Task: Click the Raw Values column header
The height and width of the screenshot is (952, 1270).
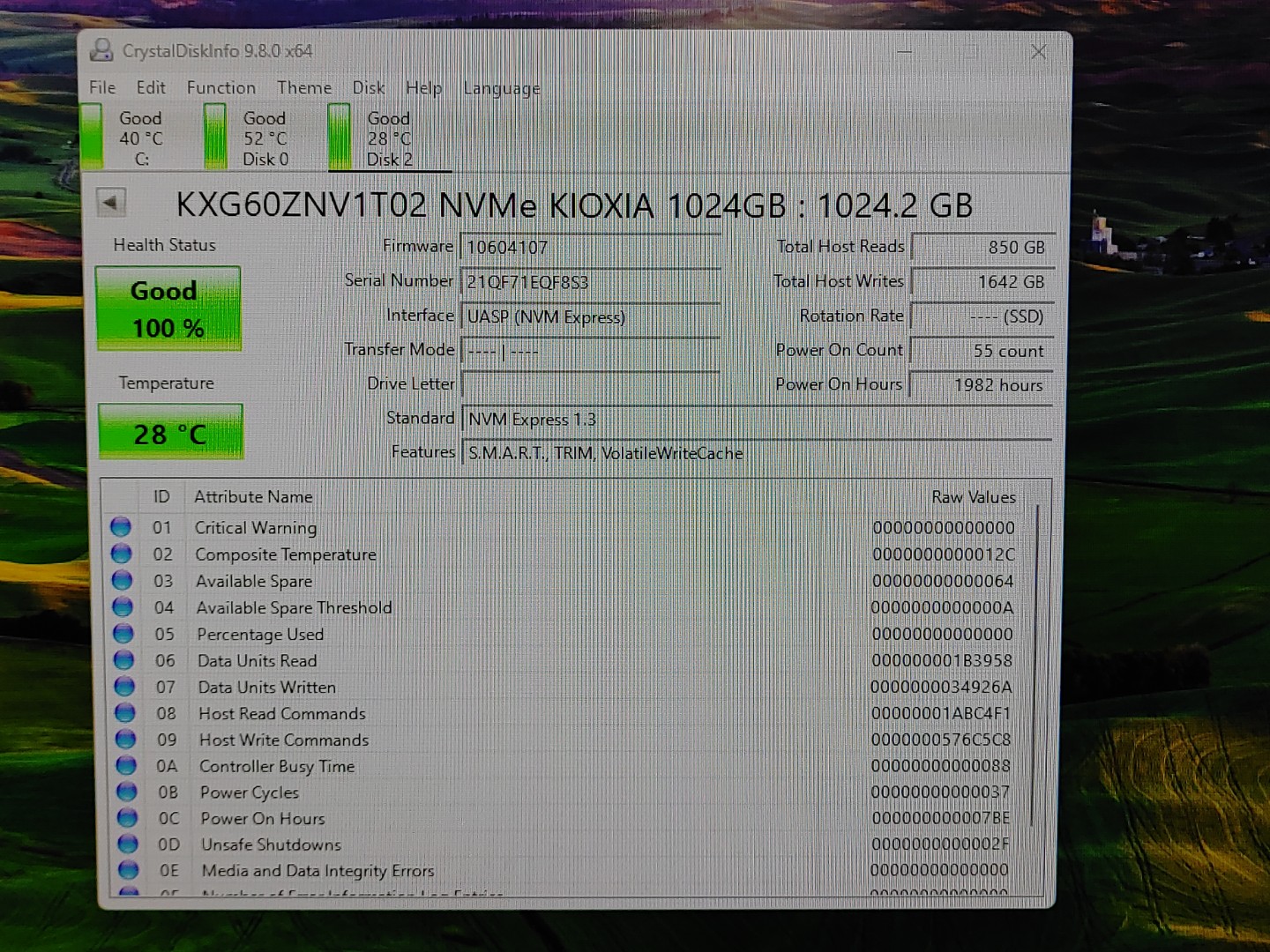Action: click(x=974, y=497)
